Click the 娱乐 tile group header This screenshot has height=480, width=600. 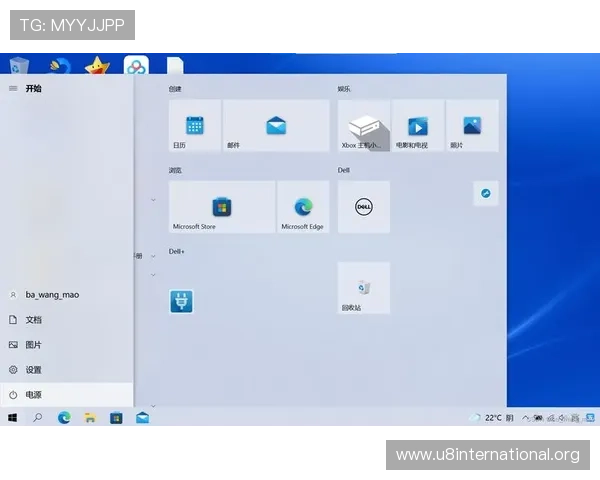[344, 89]
